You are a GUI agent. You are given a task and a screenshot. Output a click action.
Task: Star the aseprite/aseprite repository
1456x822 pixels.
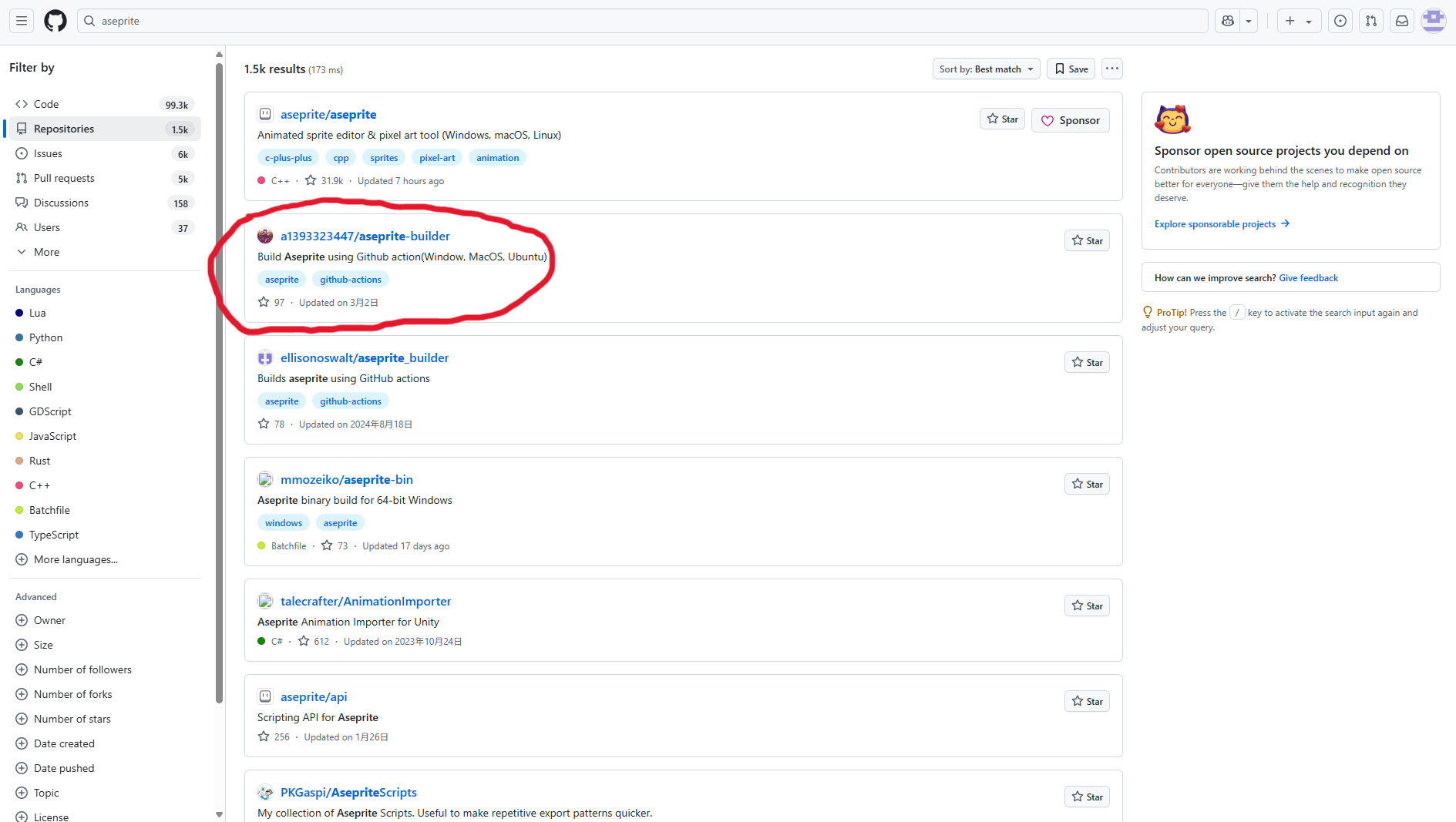click(x=1002, y=119)
